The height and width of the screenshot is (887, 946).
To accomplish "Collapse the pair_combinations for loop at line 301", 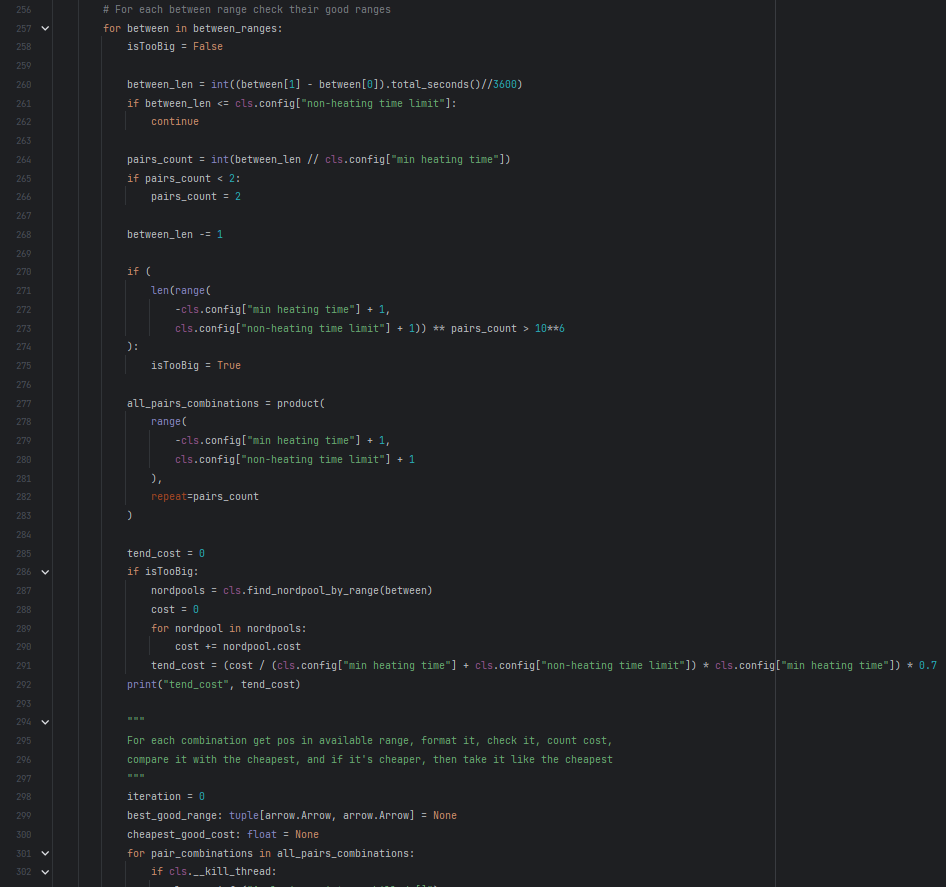I will pyautogui.click(x=45, y=853).
